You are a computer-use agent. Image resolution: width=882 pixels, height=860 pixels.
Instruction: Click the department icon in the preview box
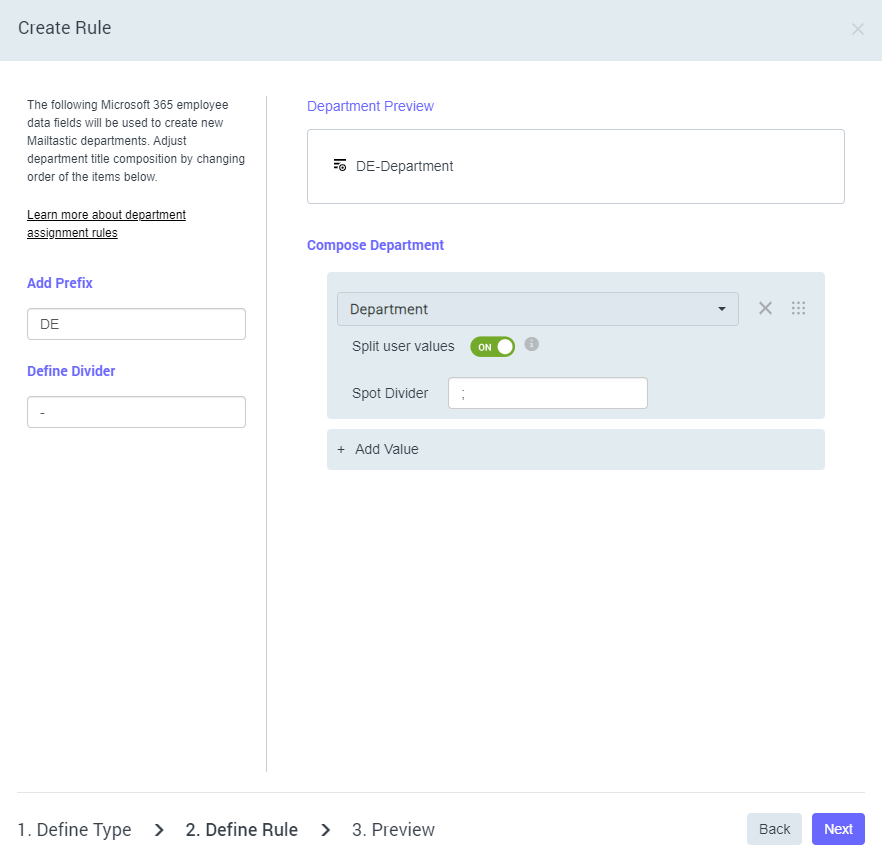point(340,165)
